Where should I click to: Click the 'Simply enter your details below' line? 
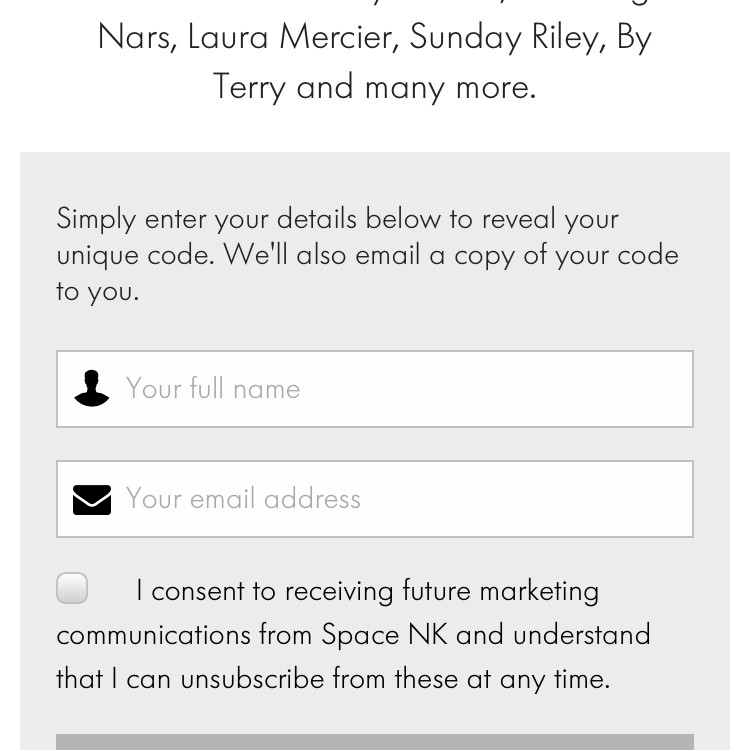338,220
